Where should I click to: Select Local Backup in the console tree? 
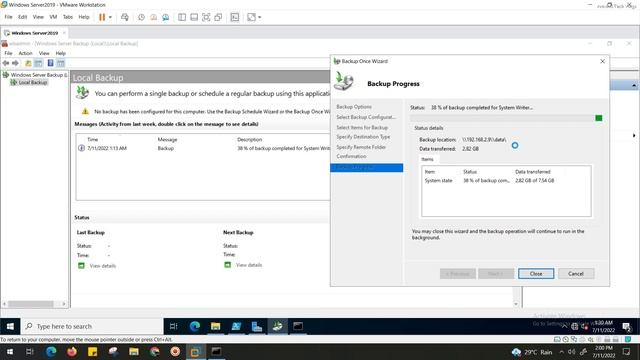29,82
